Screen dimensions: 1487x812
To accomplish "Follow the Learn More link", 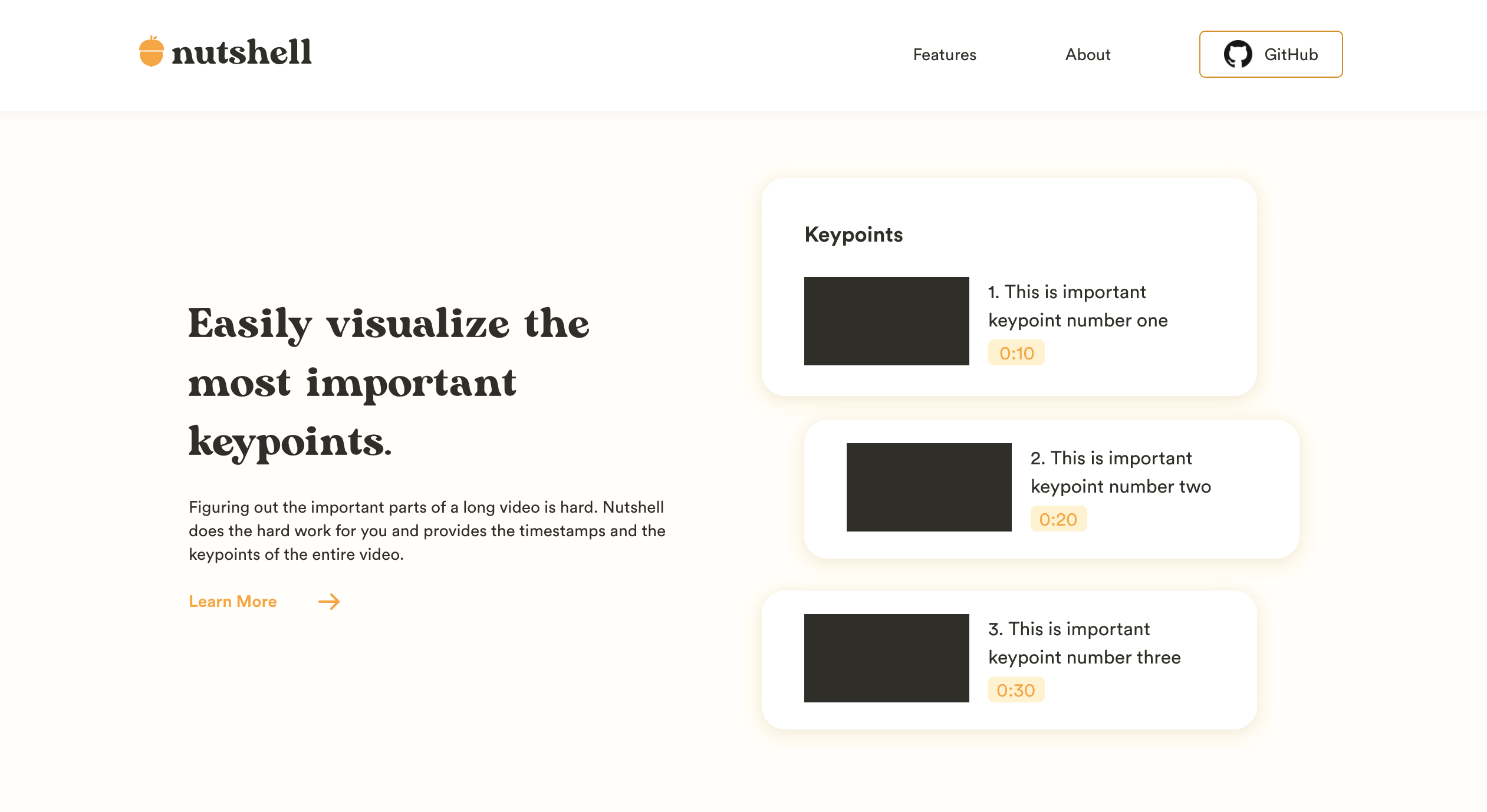I will click(233, 602).
